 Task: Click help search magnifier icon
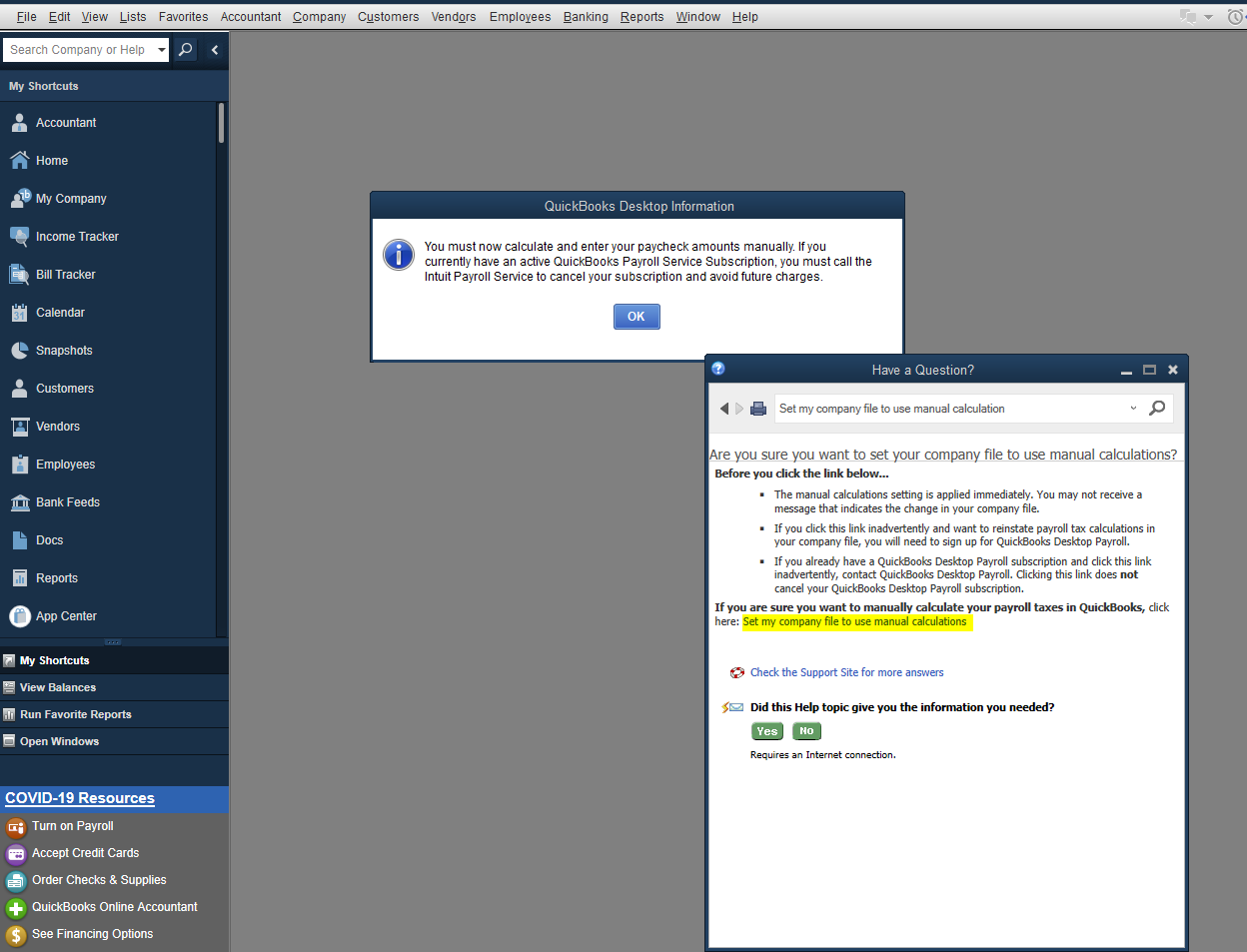coord(1157,408)
